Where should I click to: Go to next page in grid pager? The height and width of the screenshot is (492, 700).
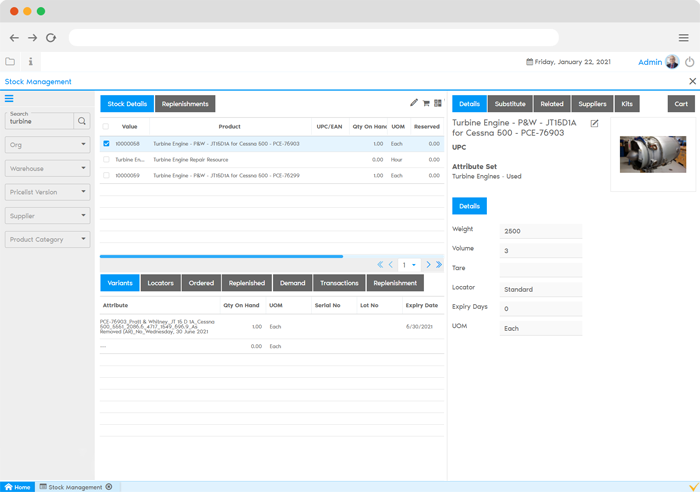428,265
